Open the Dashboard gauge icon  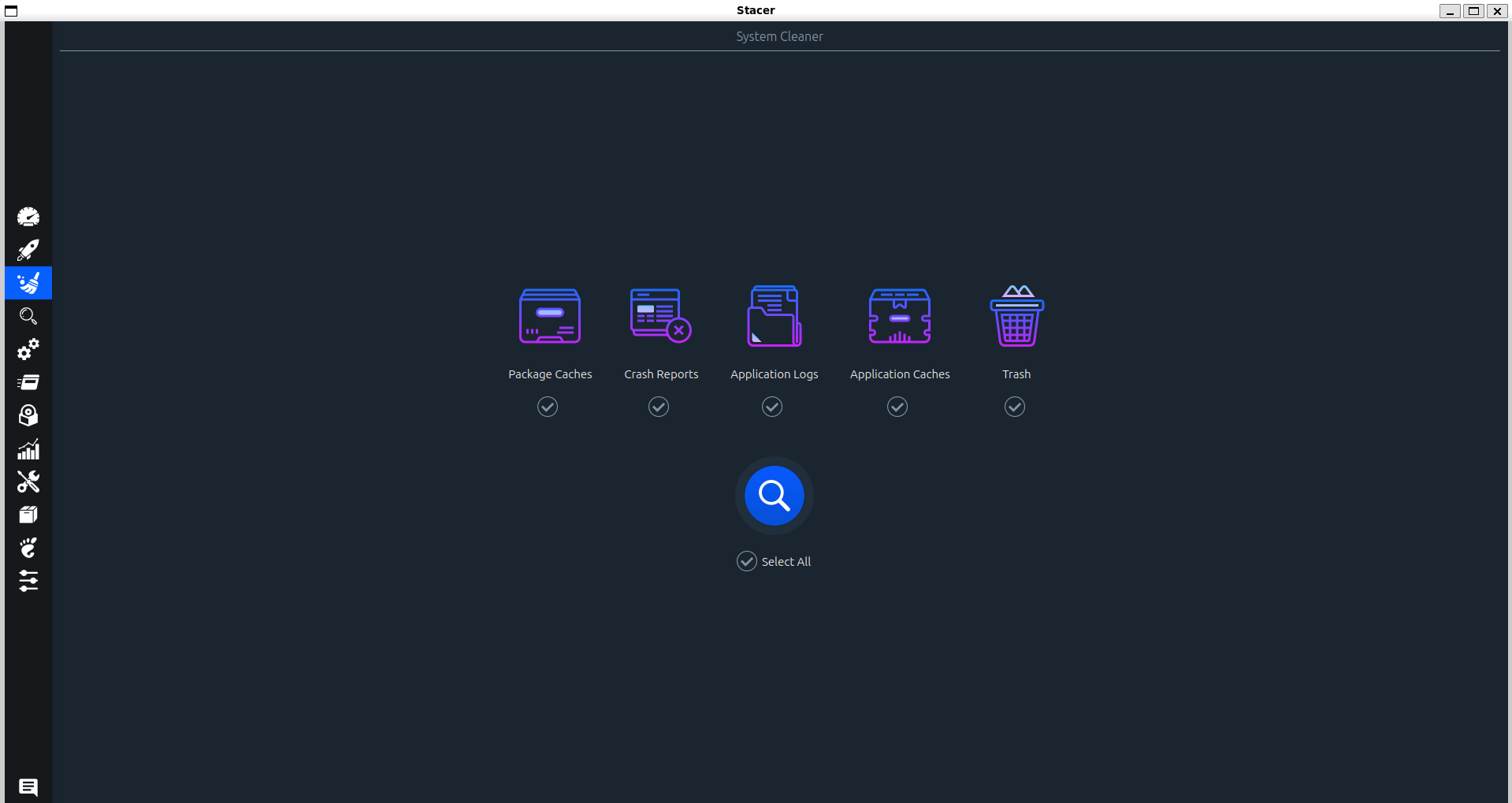28,217
